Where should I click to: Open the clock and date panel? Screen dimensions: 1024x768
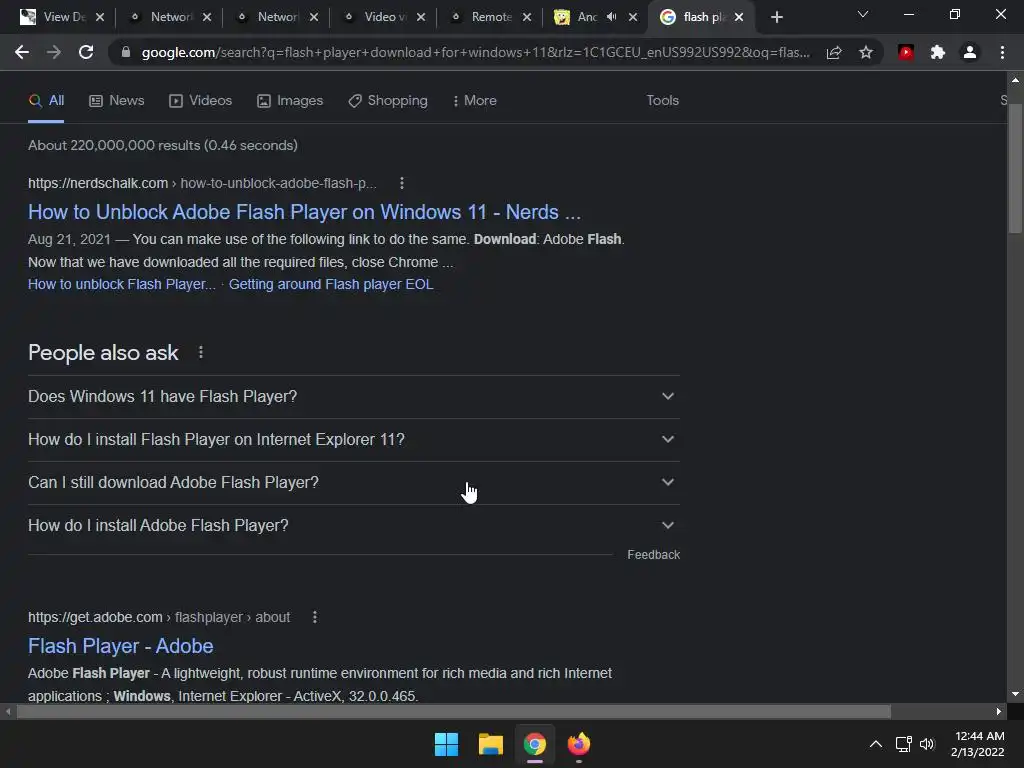978,744
